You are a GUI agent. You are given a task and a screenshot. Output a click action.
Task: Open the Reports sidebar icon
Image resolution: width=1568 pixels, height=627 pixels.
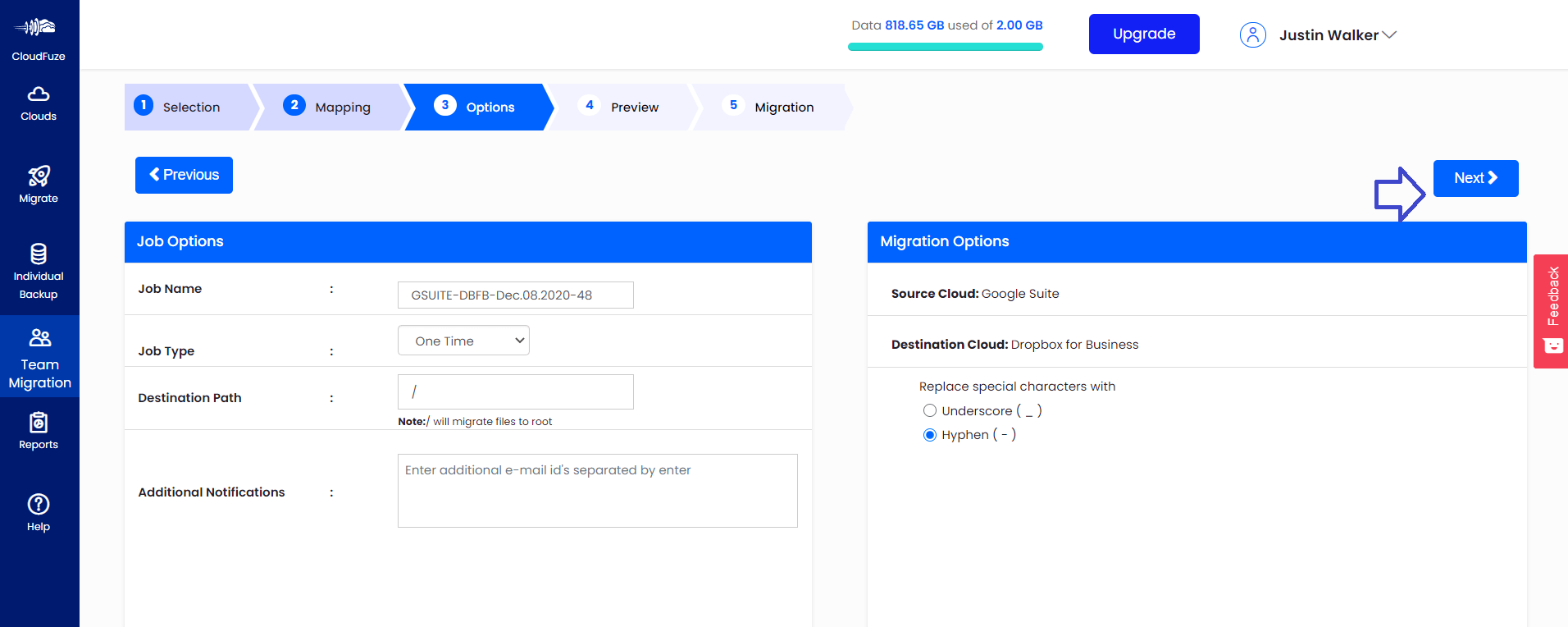(x=39, y=423)
